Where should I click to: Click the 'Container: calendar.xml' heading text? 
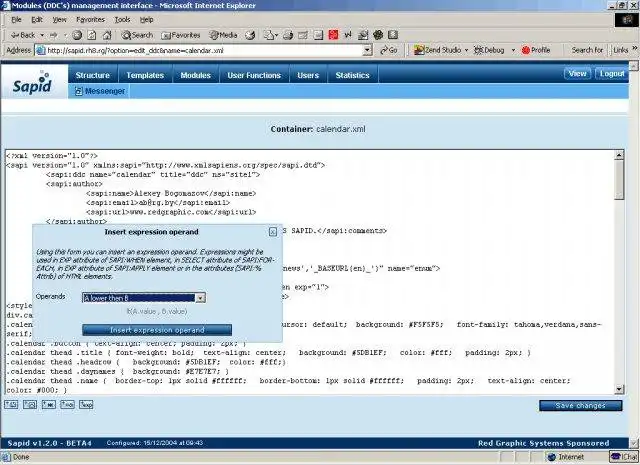click(318, 129)
